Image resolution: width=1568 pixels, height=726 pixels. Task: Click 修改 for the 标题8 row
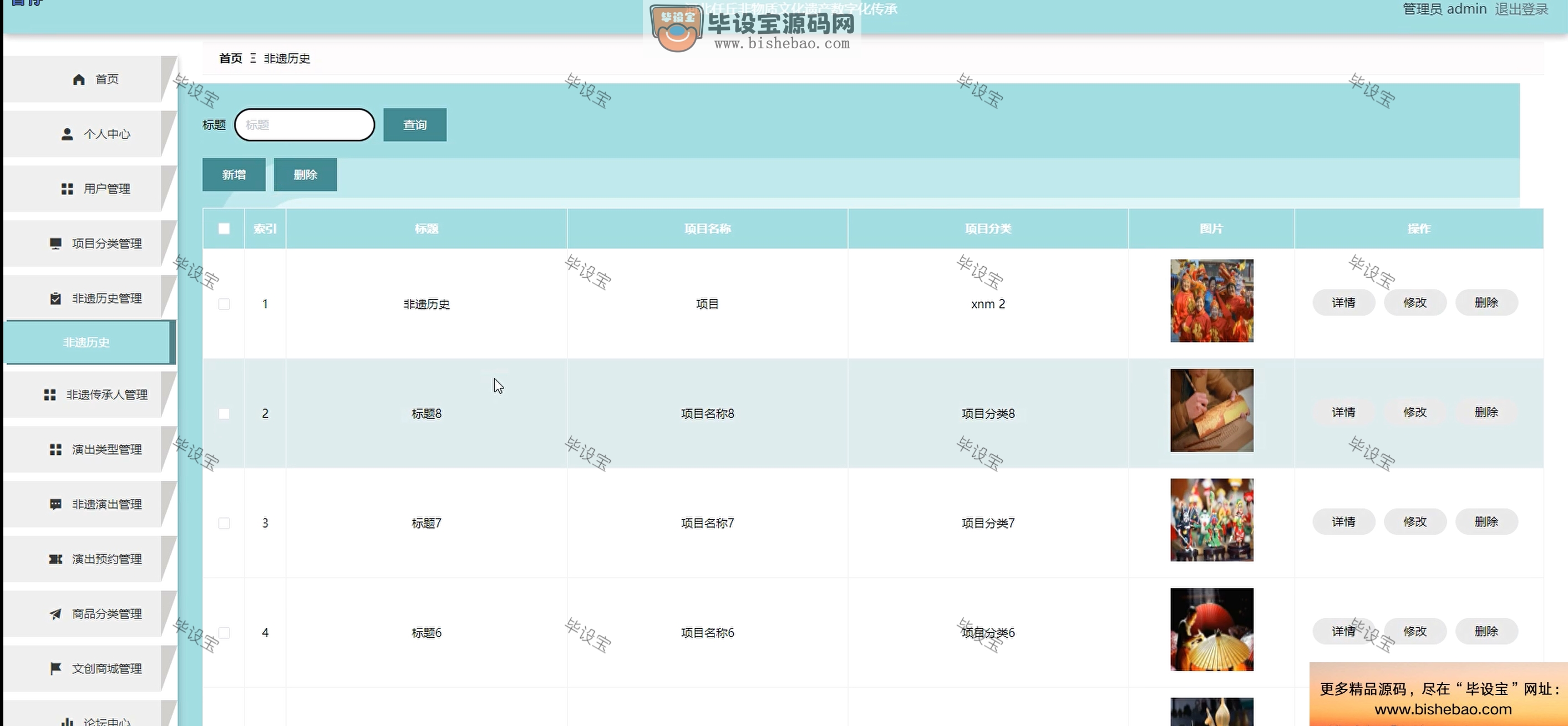1414,412
